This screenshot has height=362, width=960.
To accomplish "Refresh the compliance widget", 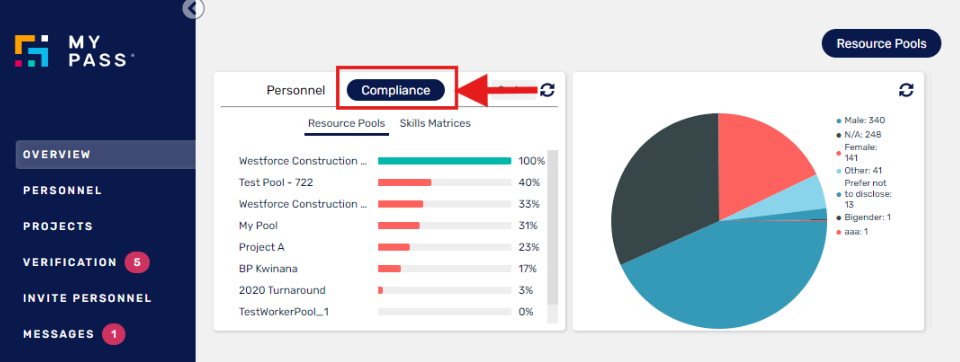I will [547, 90].
